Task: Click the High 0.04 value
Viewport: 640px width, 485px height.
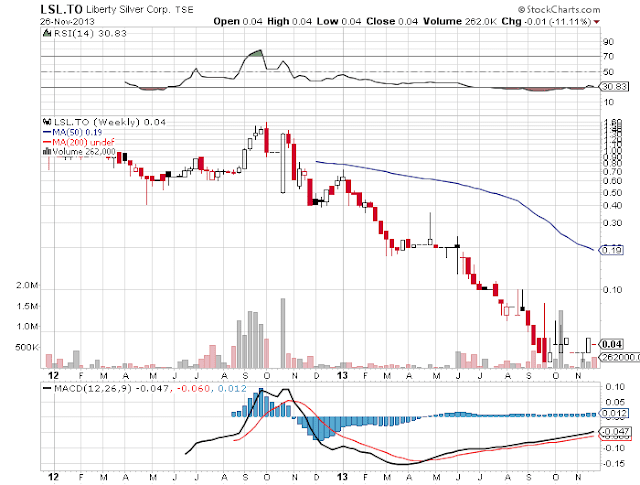Action: 289,21
